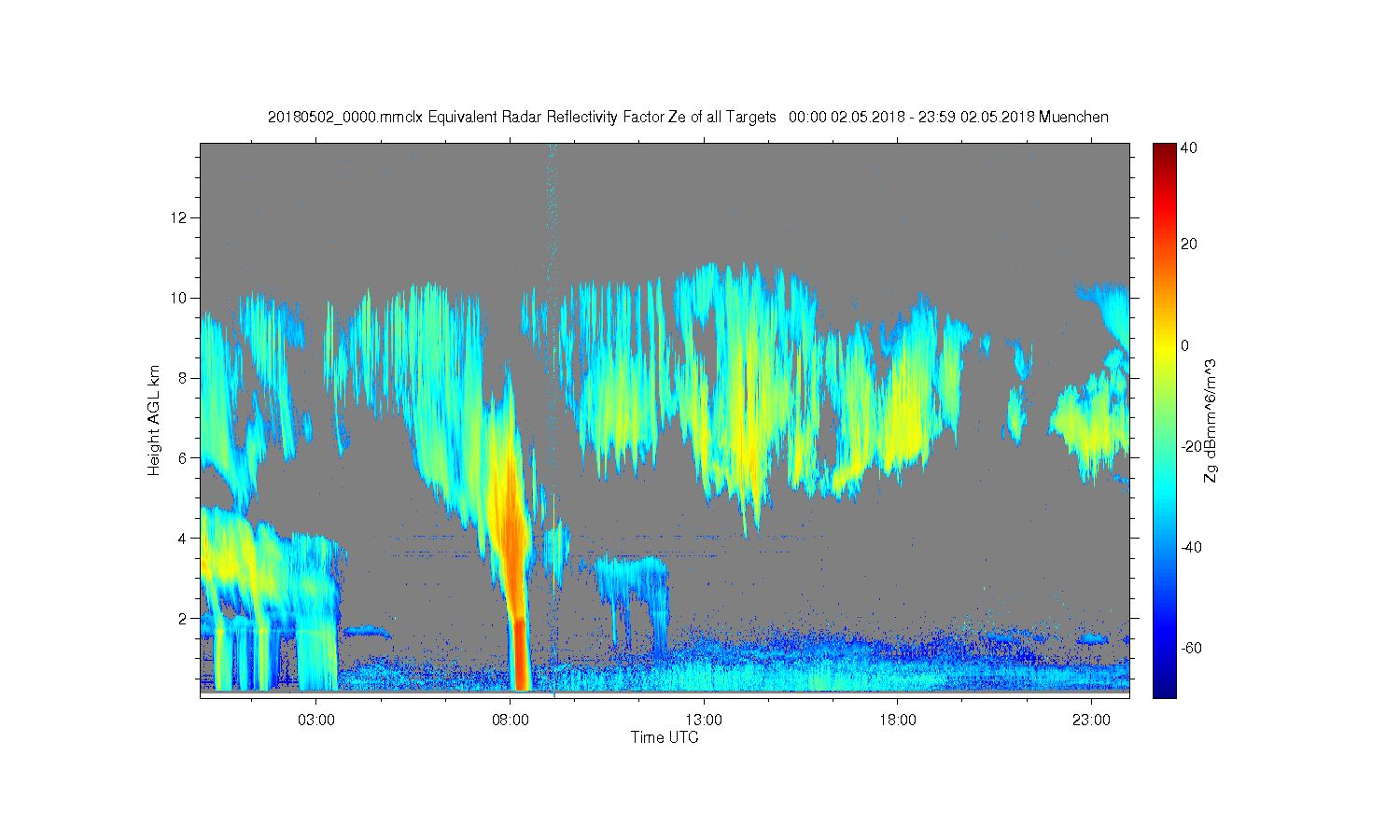
Task: Click the dark blue bottom of colorbar
Action: tap(1164, 689)
